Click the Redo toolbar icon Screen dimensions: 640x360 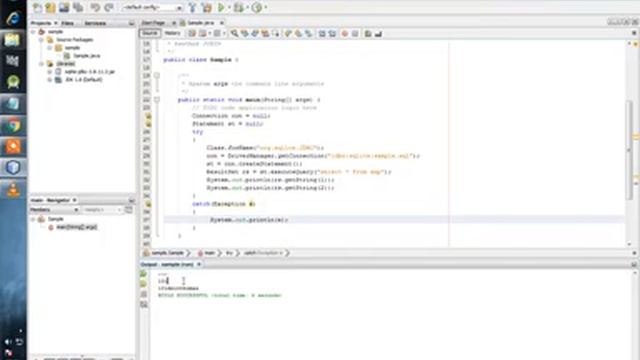pyautogui.click(x=109, y=7)
